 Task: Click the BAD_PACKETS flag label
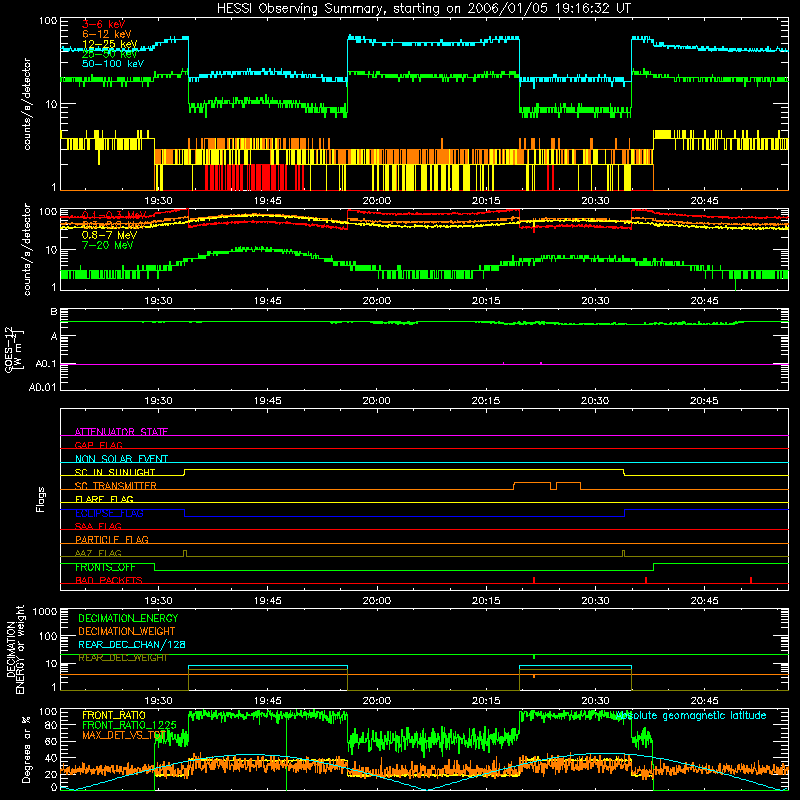(x=109, y=580)
